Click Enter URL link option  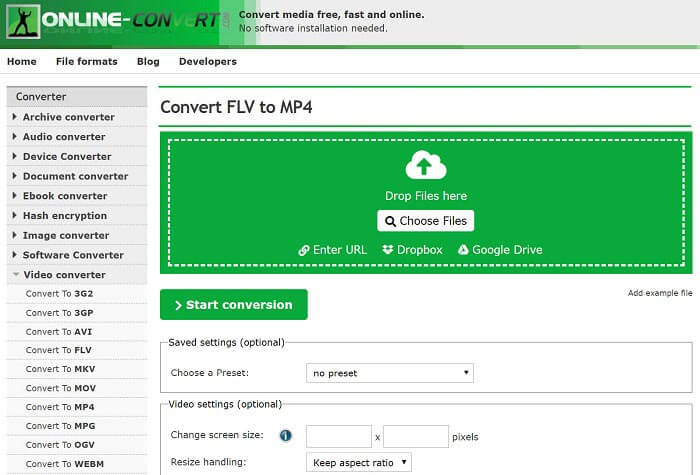[x=333, y=250]
